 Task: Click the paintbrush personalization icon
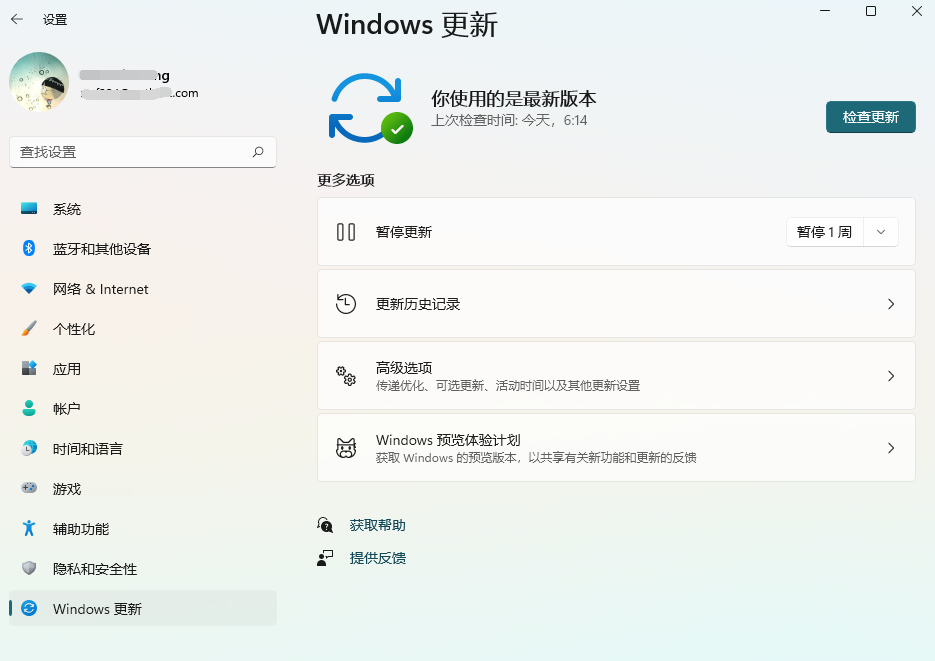pyautogui.click(x=29, y=328)
